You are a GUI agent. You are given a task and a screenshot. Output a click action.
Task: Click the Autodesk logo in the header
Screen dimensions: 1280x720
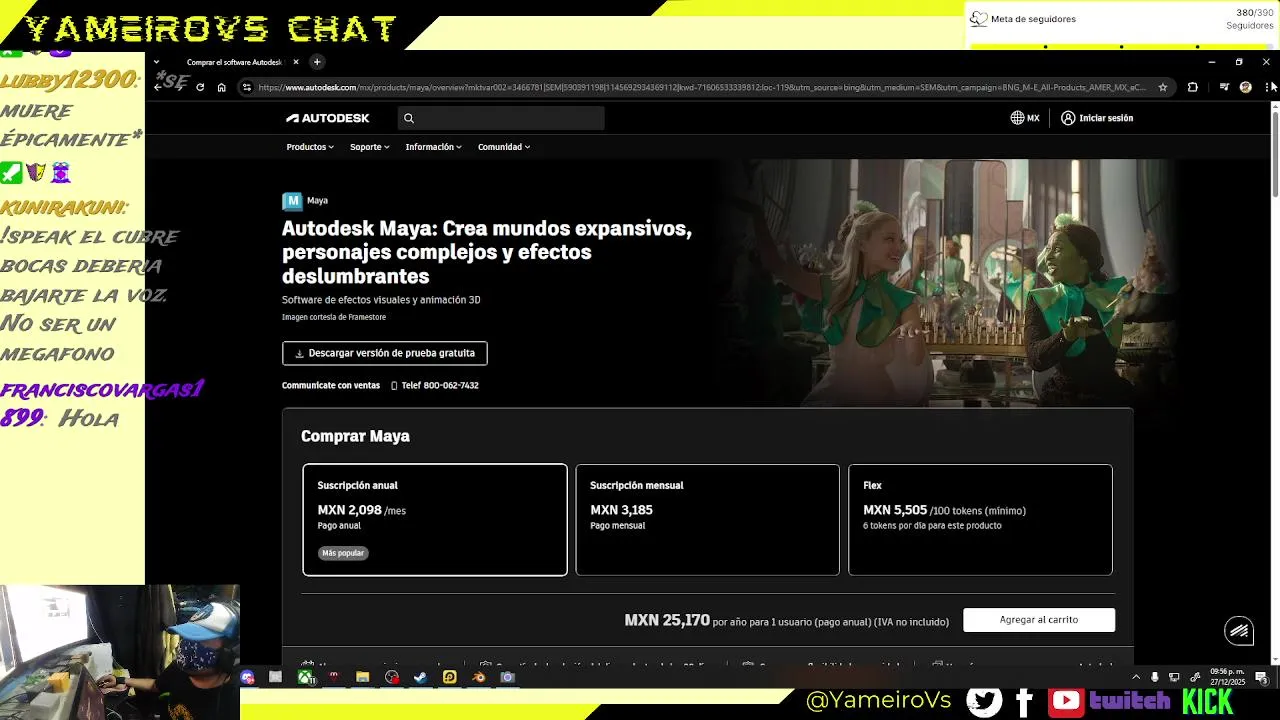tap(327, 118)
